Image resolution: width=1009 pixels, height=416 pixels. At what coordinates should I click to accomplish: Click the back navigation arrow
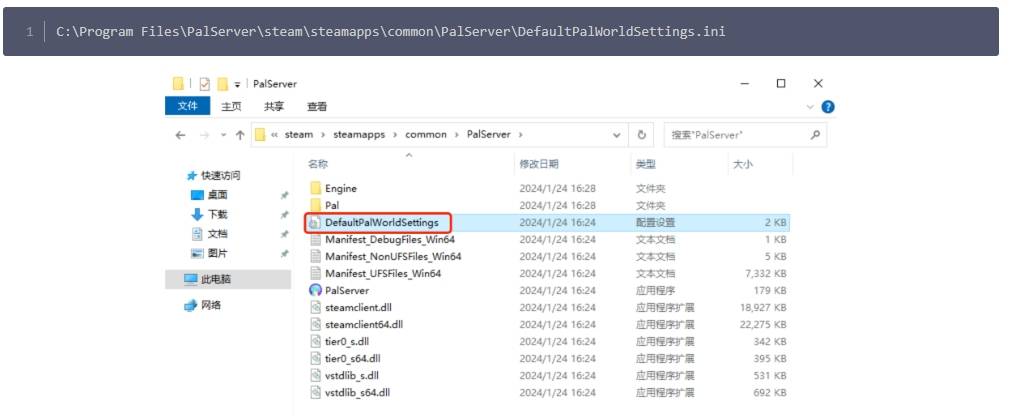point(181,135)
